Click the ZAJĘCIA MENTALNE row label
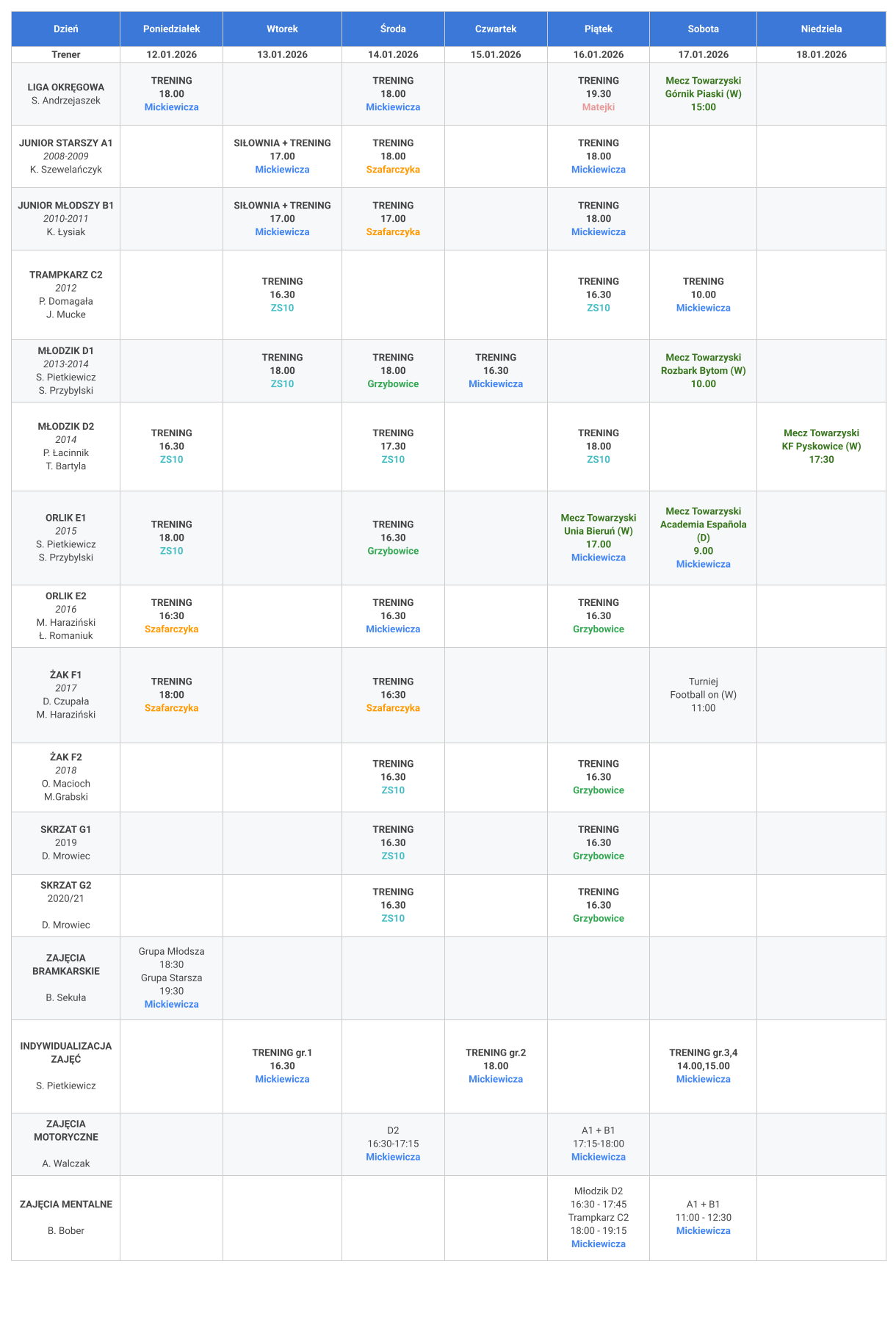The height and width of the screenshot is (1325, 896). 66,1218
